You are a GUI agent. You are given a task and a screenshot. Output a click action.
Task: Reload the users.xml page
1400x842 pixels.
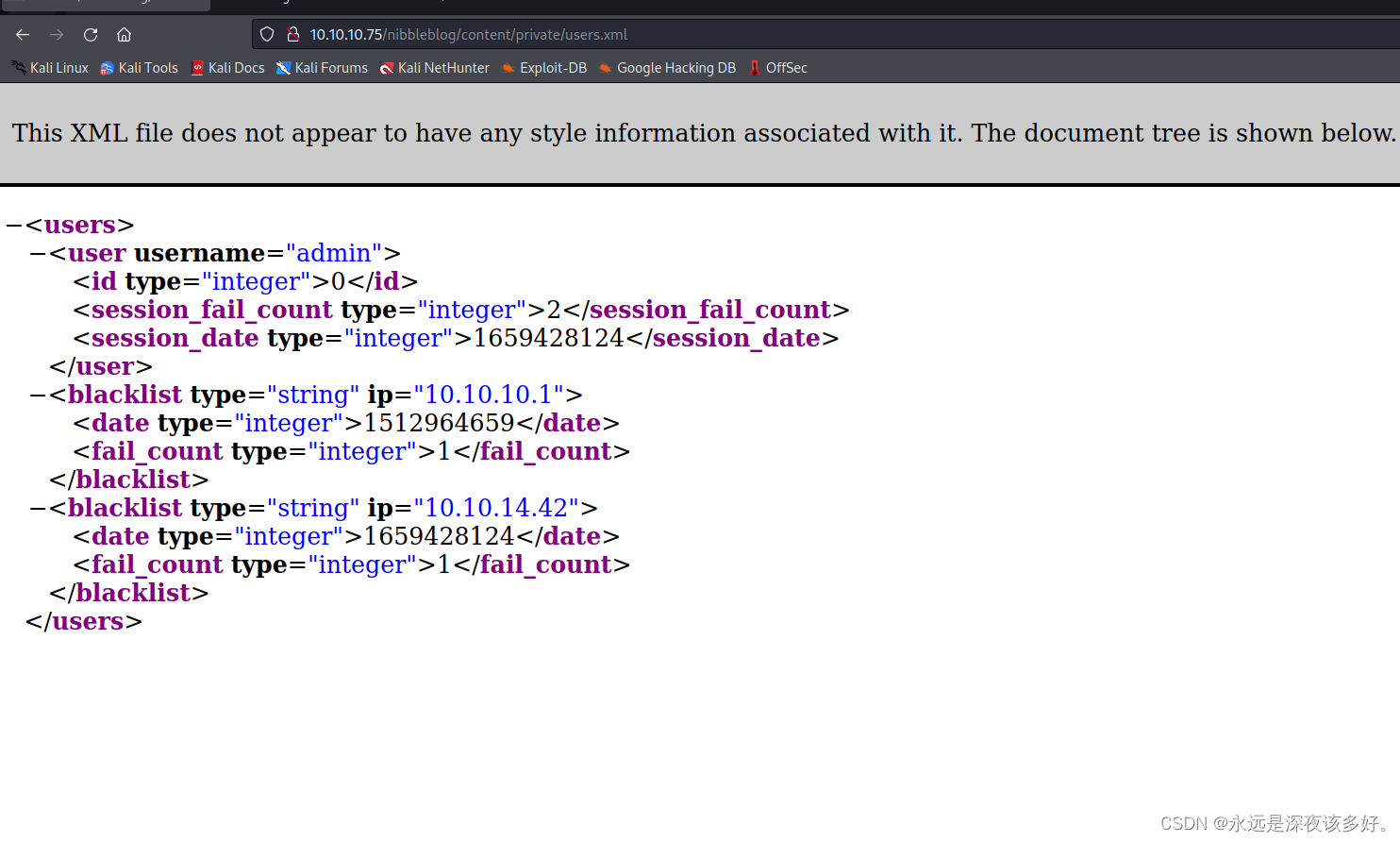click(91, 35)
